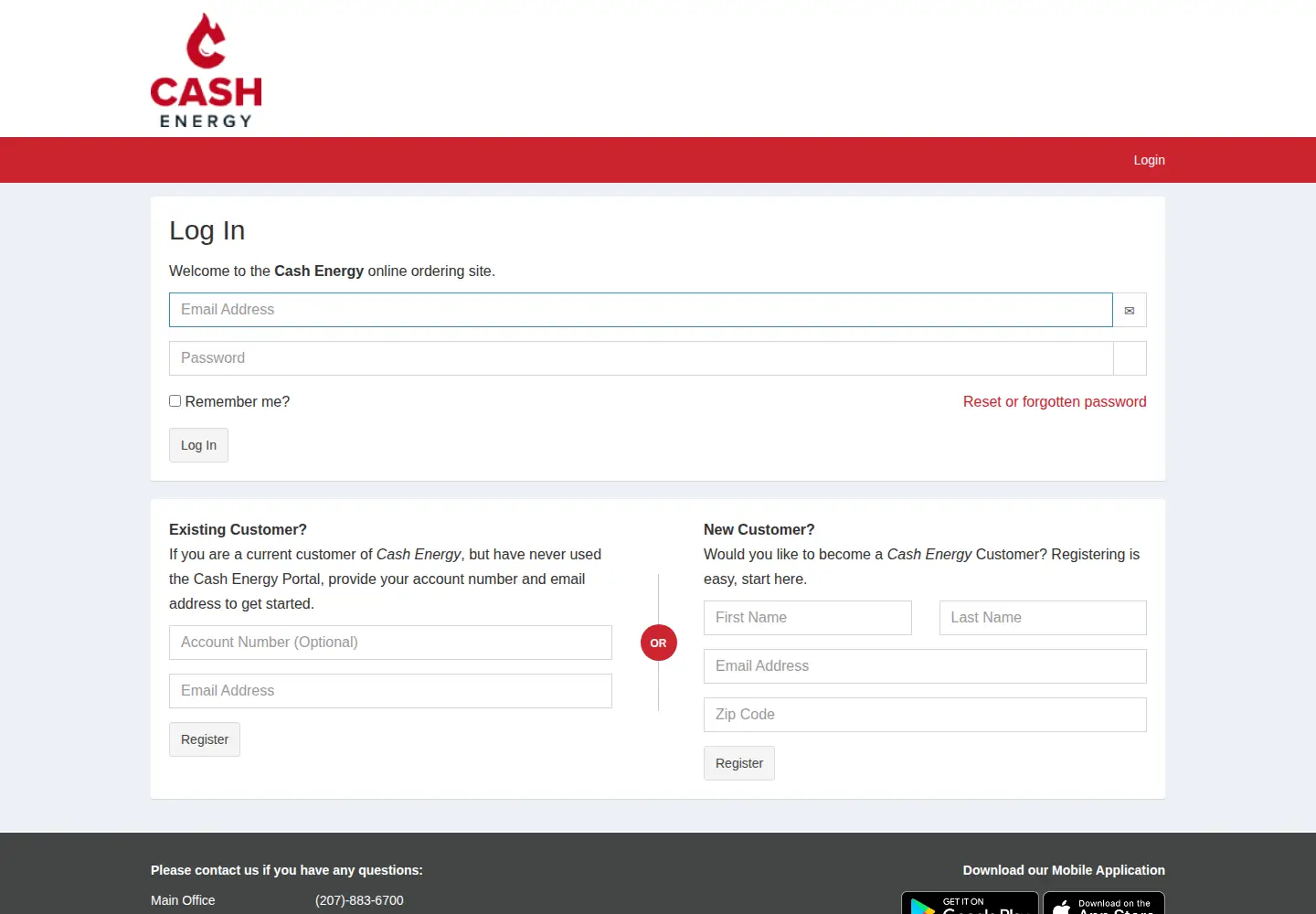Click the Log In button

pyautogui.click(x=198, y=445)
